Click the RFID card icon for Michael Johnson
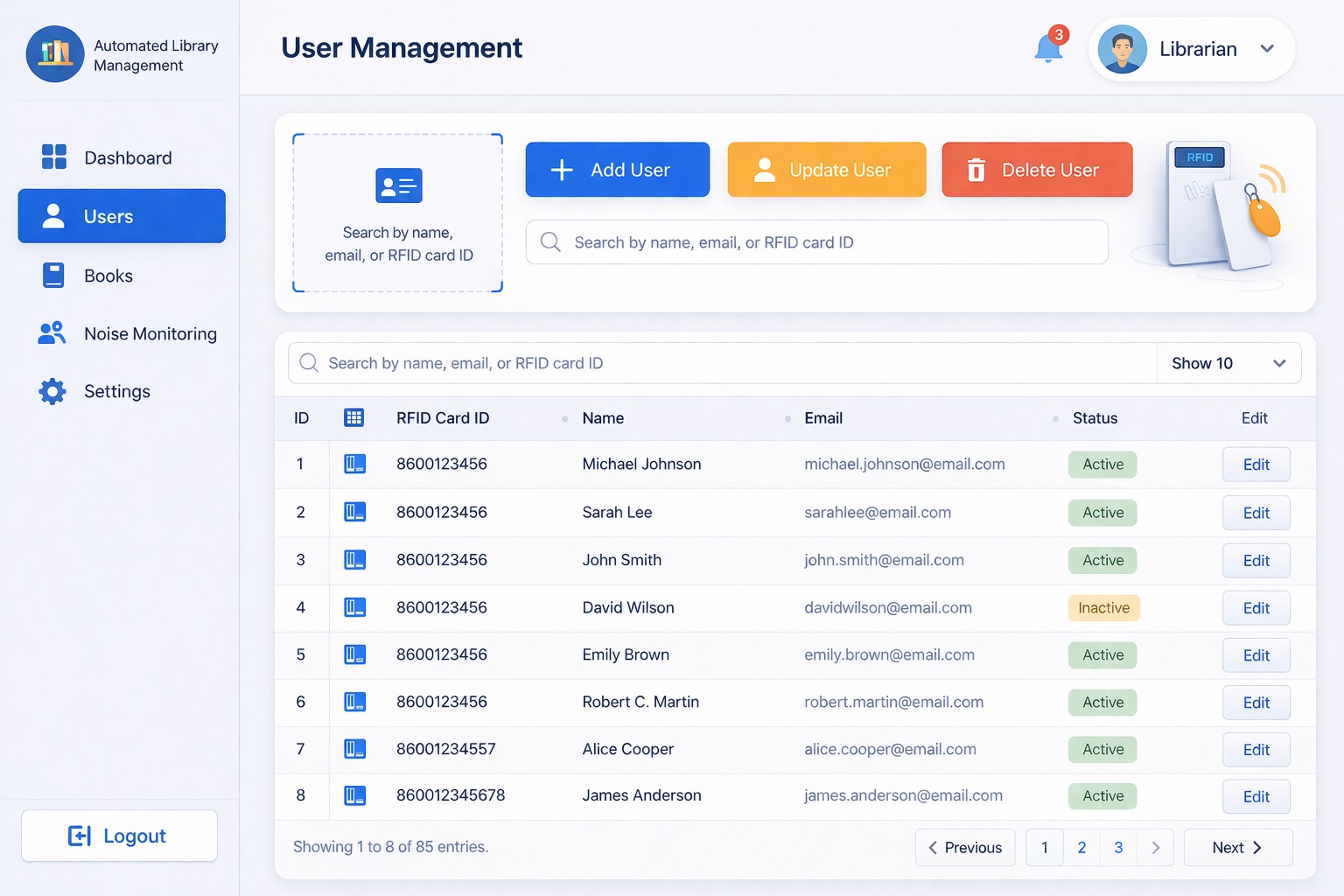 [x=354, y=464]
